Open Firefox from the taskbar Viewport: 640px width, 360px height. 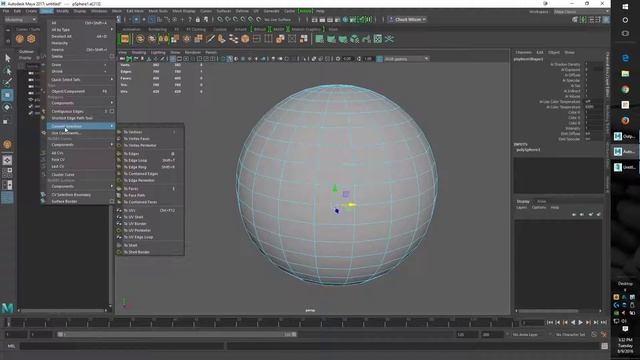625,120
